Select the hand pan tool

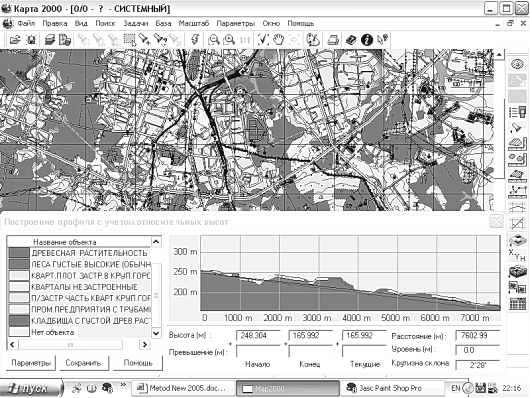[x=279, y=40]
